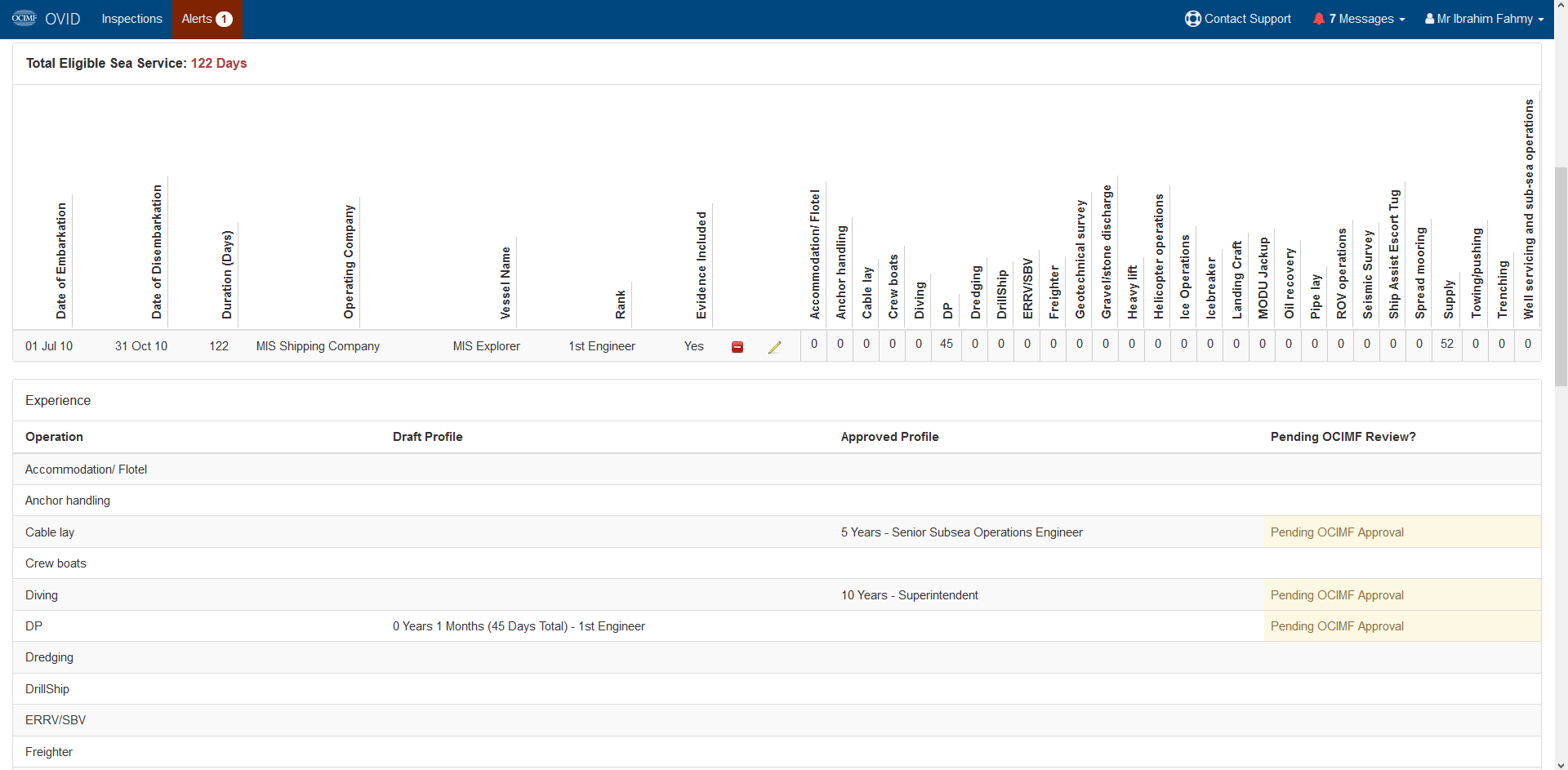
Task: Select the Freighter operation row
Action: (777, 752)
